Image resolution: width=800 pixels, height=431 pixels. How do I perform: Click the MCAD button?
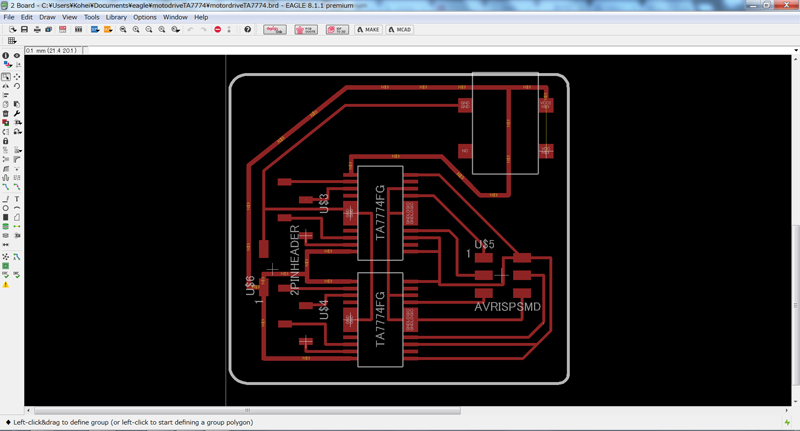(x=399, y=30)
